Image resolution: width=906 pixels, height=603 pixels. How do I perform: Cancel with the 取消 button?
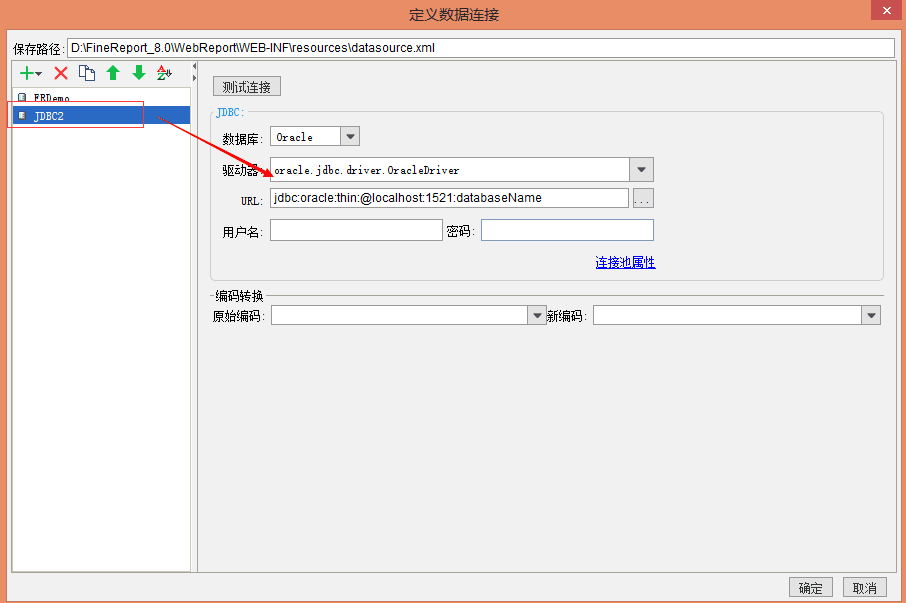[x=864, y=587]
